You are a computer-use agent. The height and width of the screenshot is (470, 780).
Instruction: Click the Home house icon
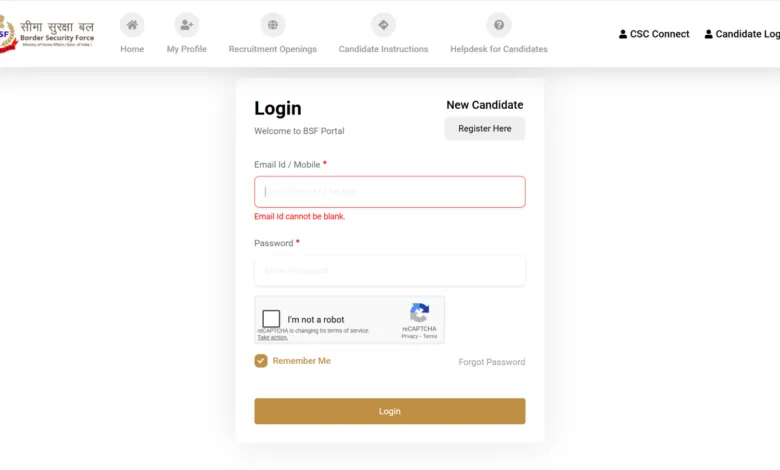pos(132,25)
